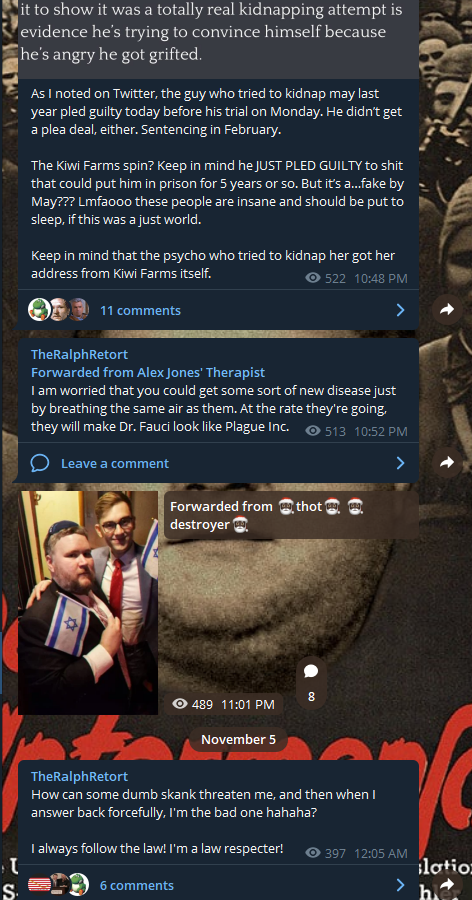Forward the law respecter post
This screenshot has width=472, height=900.
point(447,884)
